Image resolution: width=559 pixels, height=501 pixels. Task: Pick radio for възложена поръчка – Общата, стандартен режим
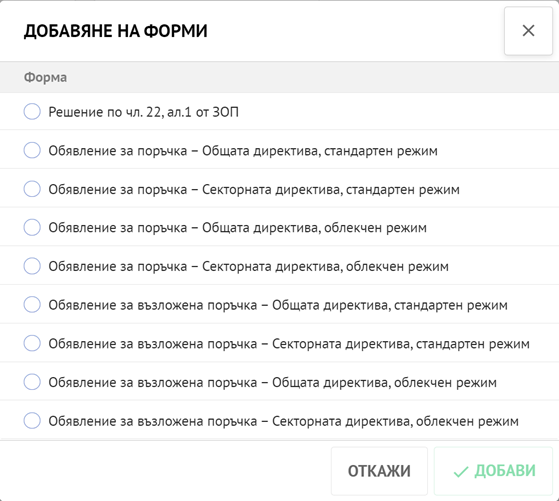[x=32, y=305]
